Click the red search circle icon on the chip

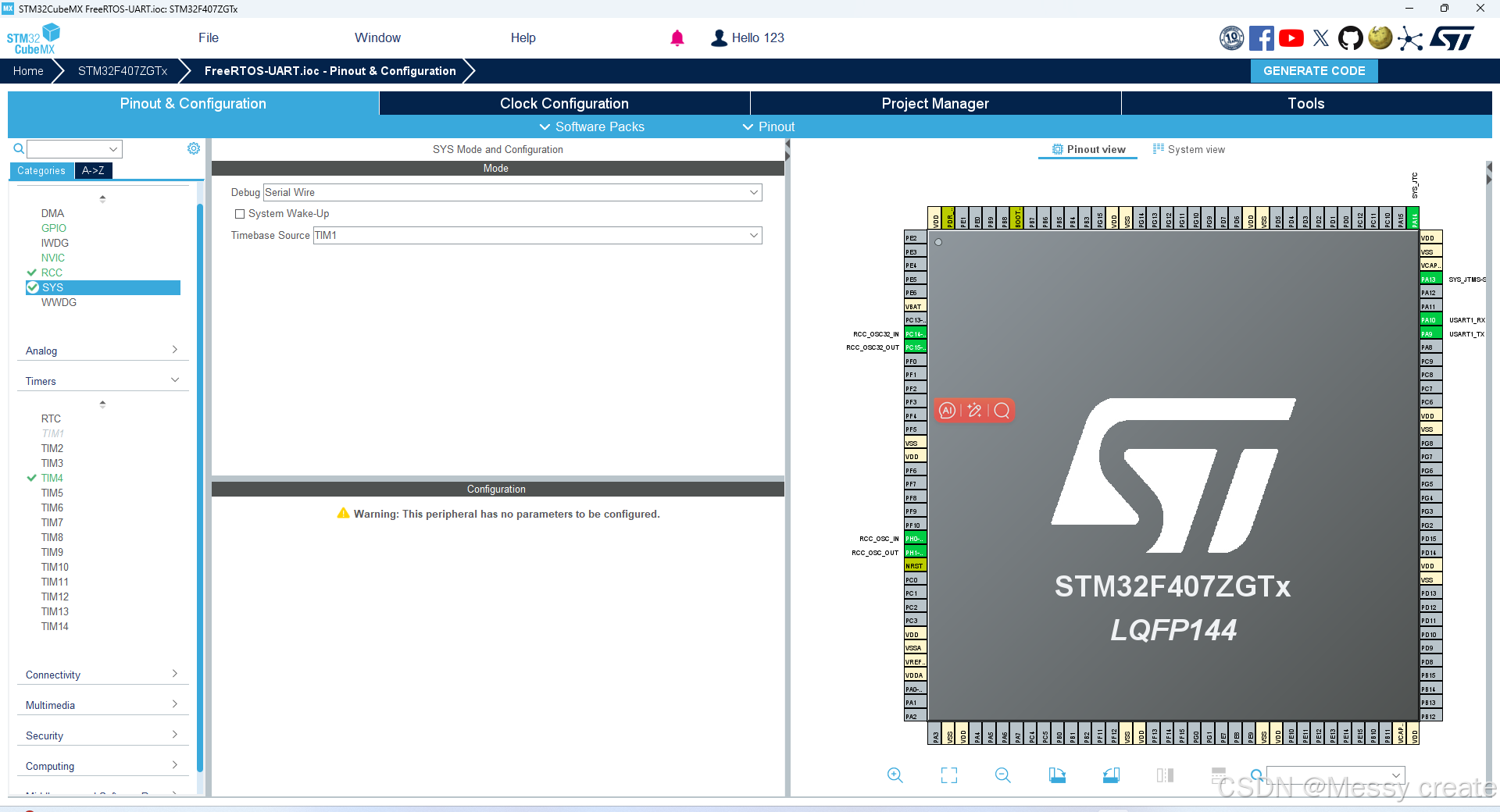coord(1002,411)
